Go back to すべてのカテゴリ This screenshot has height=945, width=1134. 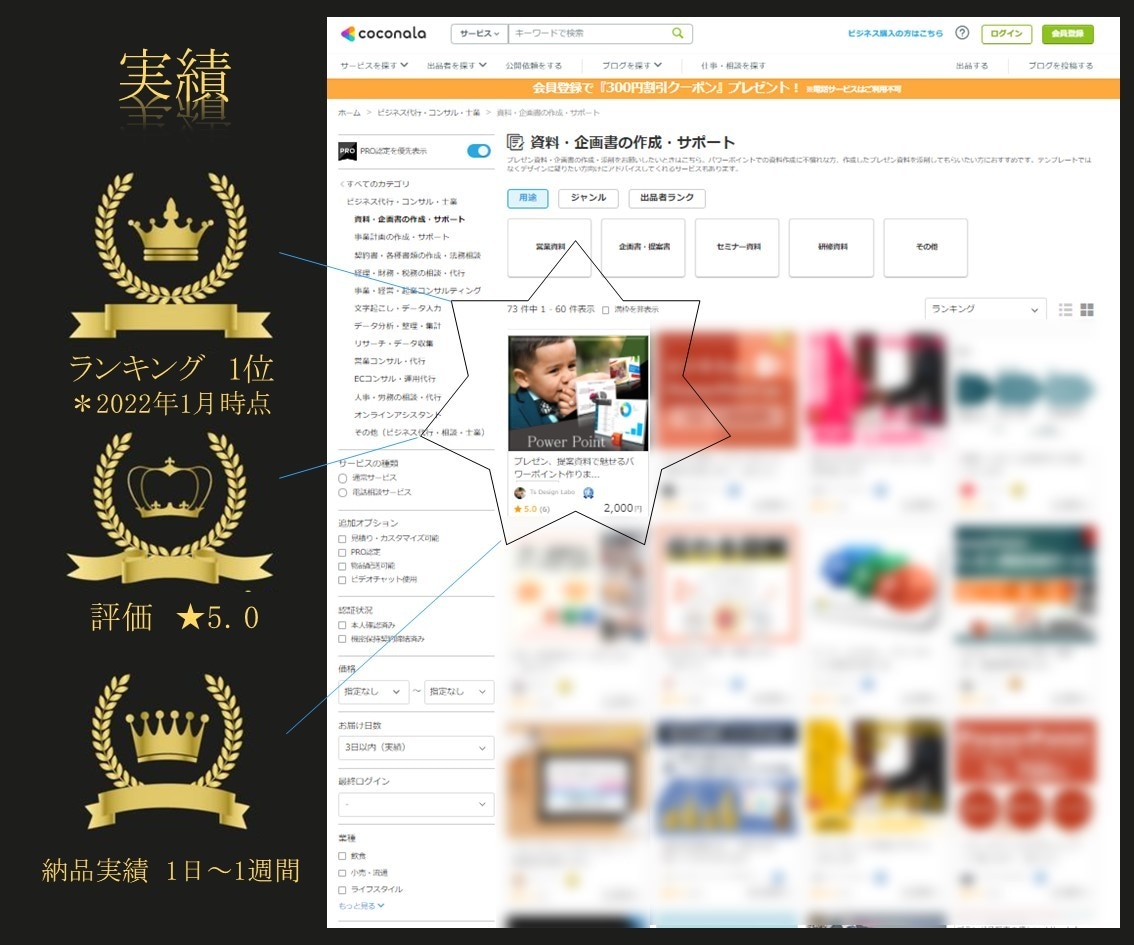pos(375,184)
